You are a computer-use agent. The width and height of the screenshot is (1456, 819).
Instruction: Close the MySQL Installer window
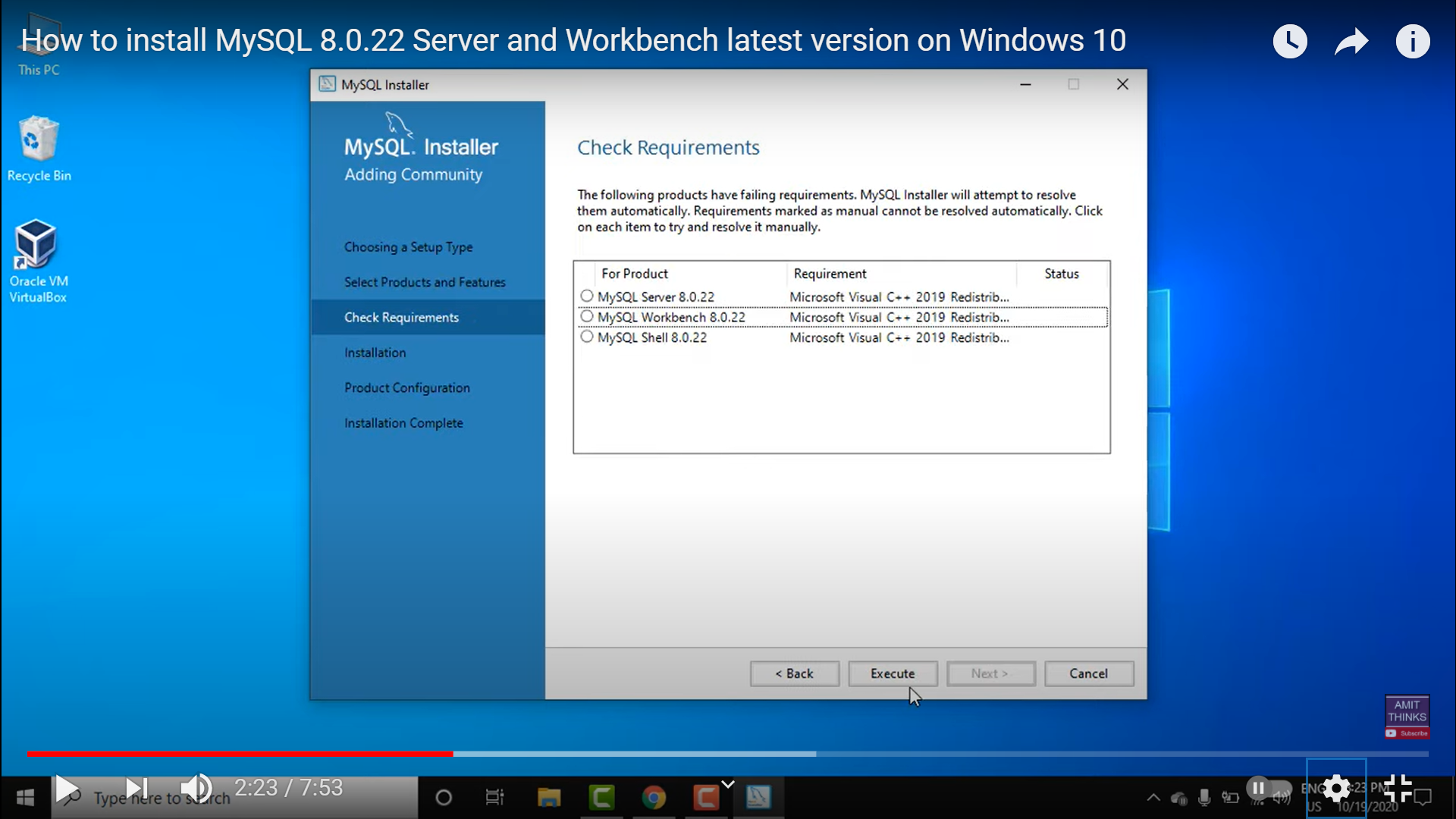pos(1122,84)
